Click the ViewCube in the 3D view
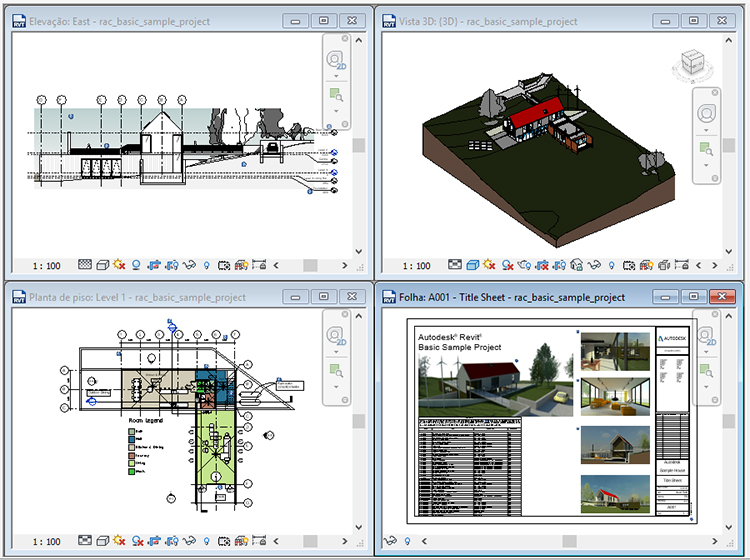The height and width of the screenshot is (560, 750). [x=693, y=64]
